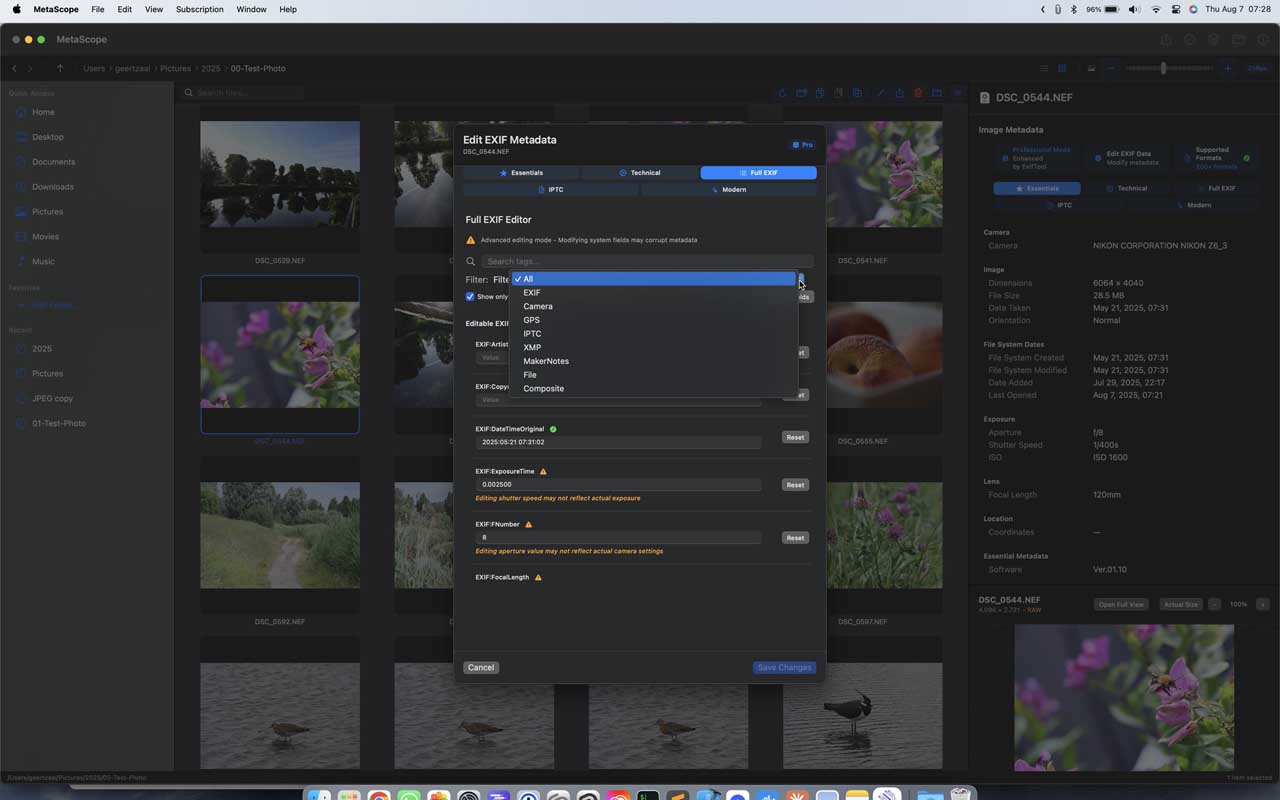
Task: Reset the EXIF:FNumber value
Action: pos(795,538)
